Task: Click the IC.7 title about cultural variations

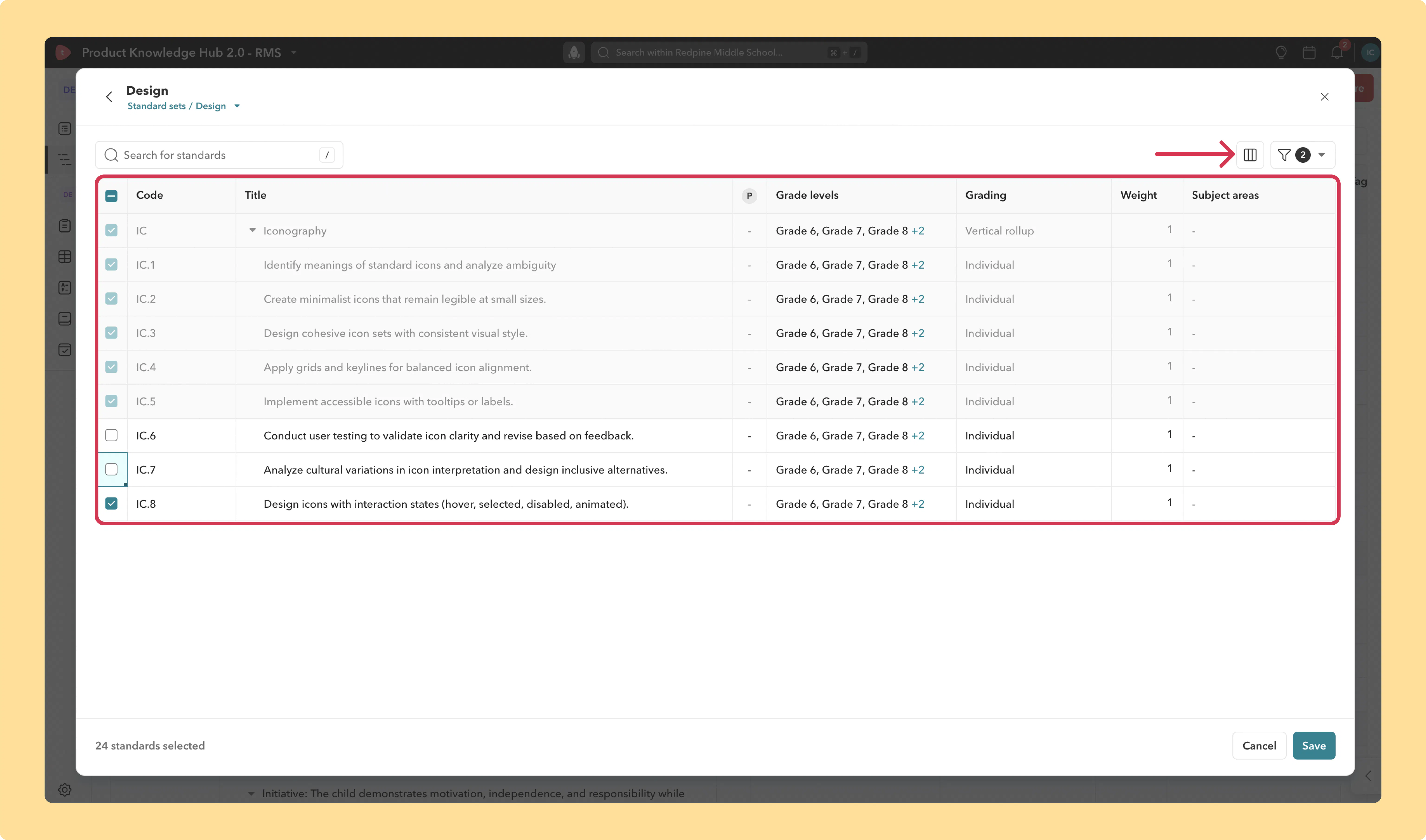Action: (x=465, y=470)
